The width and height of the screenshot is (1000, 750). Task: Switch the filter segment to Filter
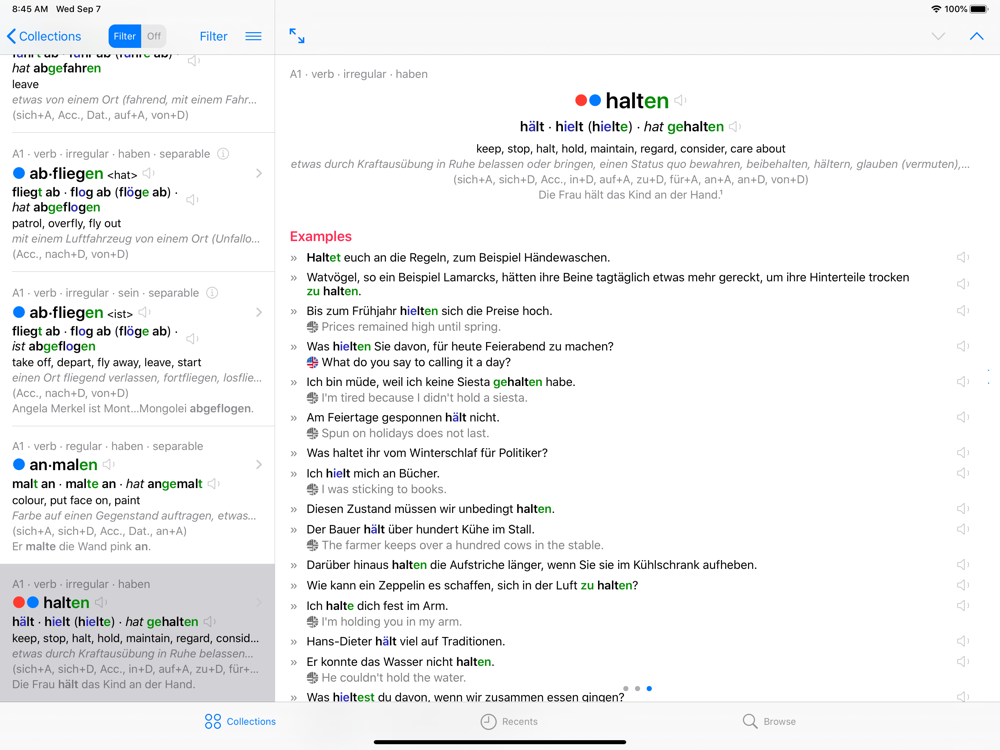[124, 36]
